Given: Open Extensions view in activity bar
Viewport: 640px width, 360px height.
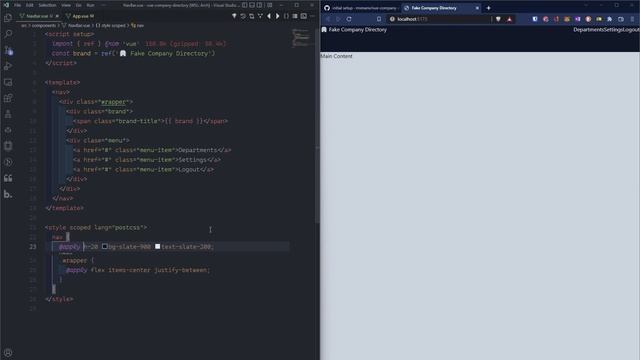Looking at the screenshot, I should click(8, 98).
